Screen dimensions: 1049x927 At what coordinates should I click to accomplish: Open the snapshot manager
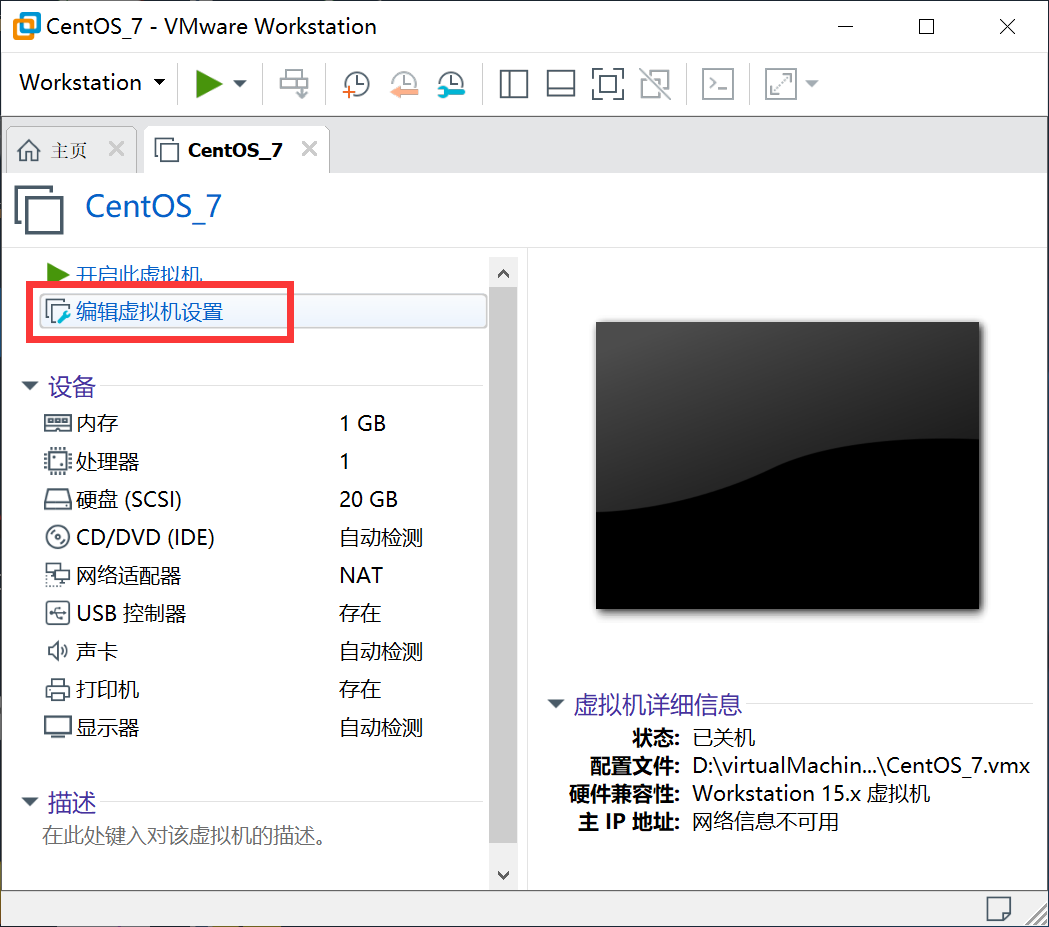tap(452, 84)
